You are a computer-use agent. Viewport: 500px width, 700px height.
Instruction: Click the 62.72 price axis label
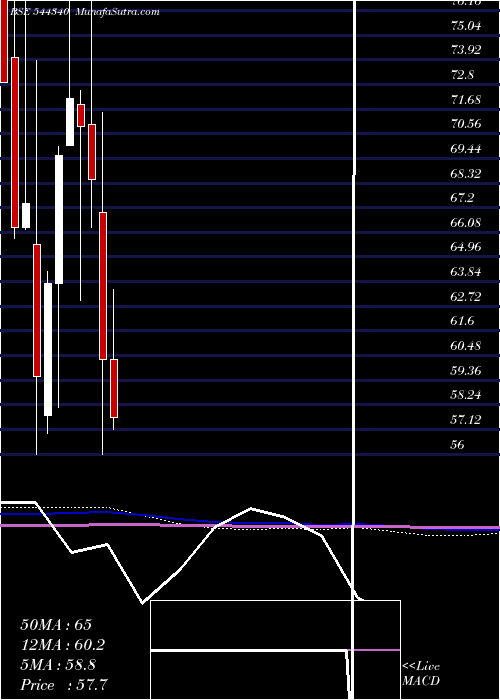pos(467,297)
